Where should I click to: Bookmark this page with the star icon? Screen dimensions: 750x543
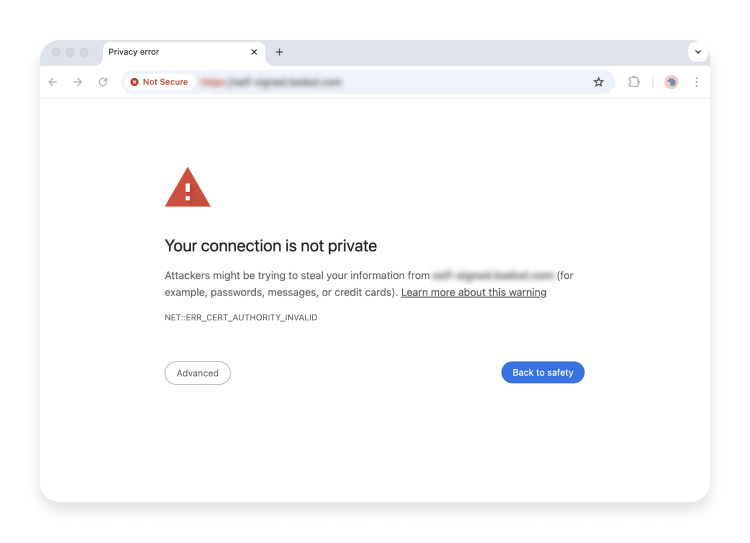599,82
